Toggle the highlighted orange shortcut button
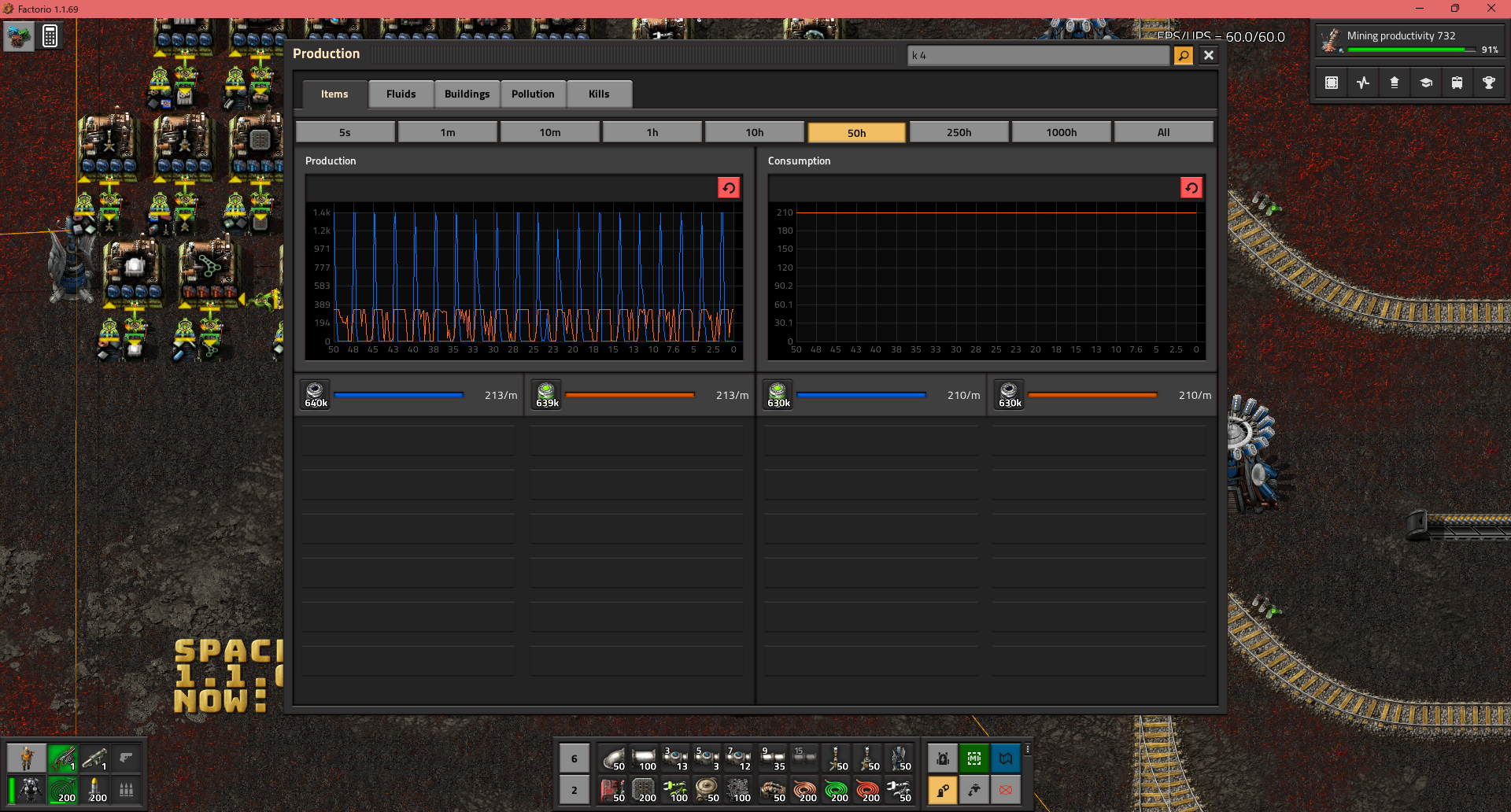The image size is (1511, 812). [943, 790]
